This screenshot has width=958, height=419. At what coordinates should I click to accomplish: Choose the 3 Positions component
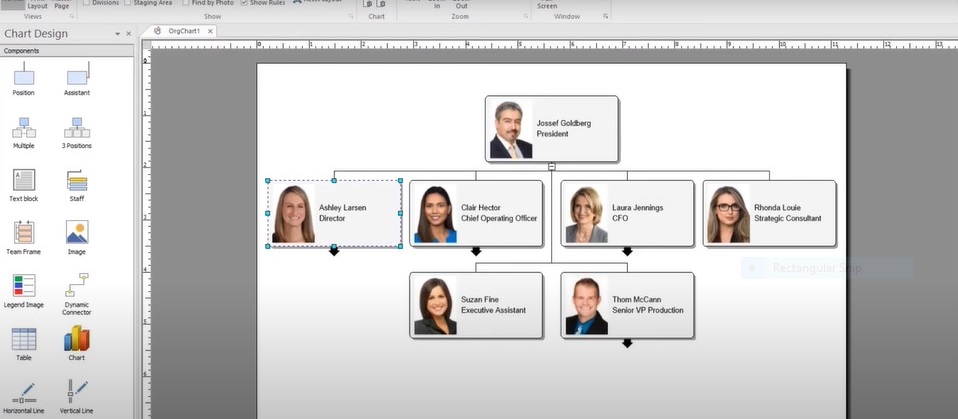pyautogui.click(x=77, y=130)
